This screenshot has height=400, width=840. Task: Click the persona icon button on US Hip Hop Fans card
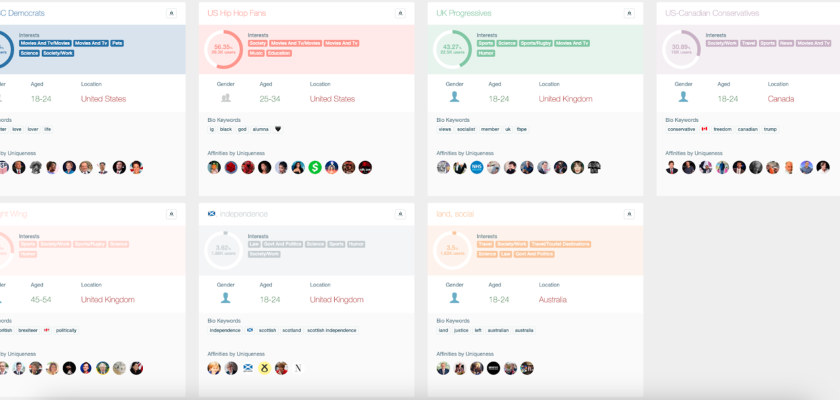pos(399,13)
